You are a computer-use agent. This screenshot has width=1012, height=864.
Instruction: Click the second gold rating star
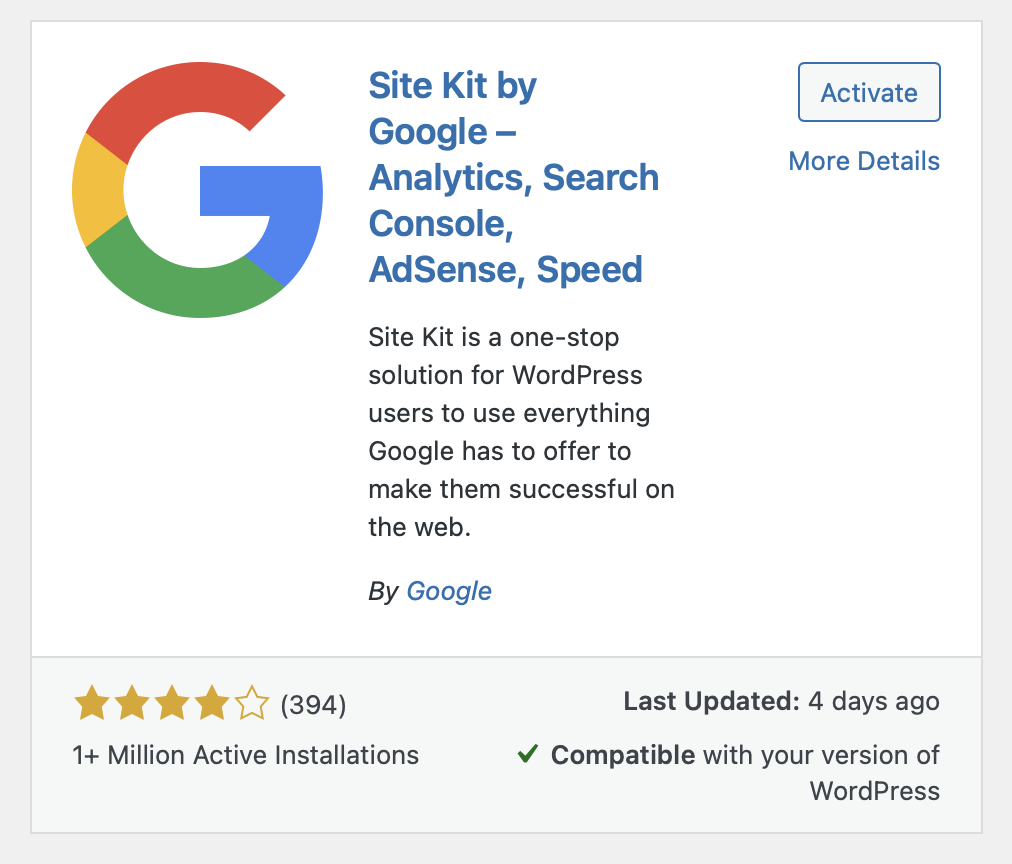click(131, 704)
